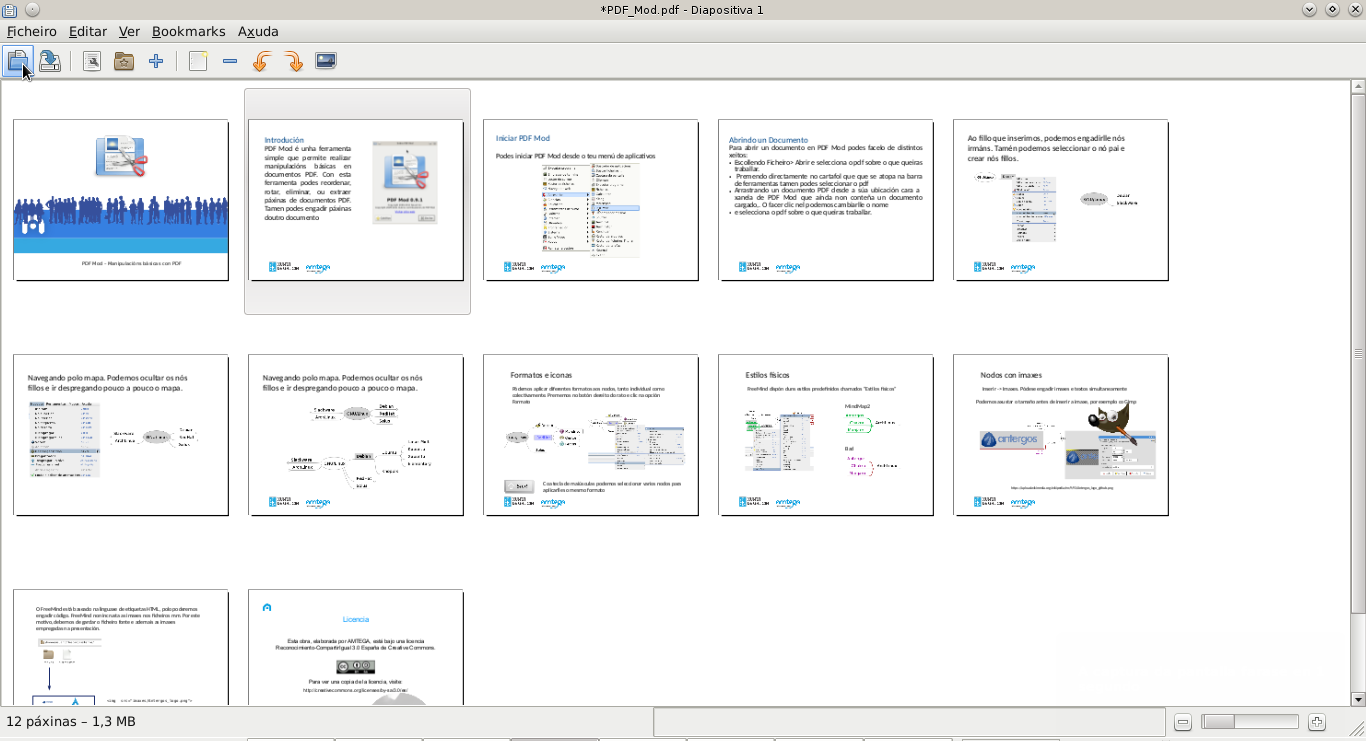1366x741 pixels.
Task: Click the Save document toolbar icon
Action: (50, 62)
